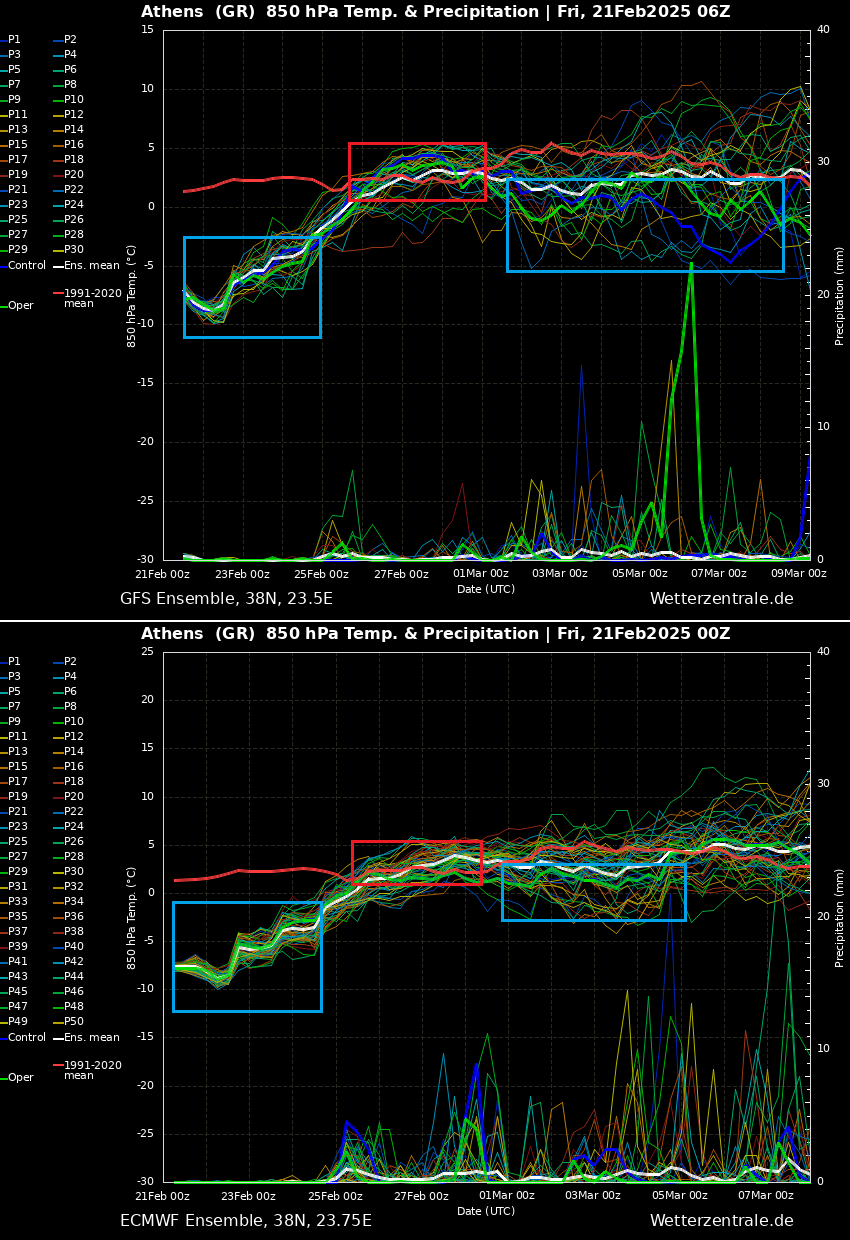850x1240 pixels.
Task: Click the '09Mar 00z' date tick label
Action: point(799,574)
